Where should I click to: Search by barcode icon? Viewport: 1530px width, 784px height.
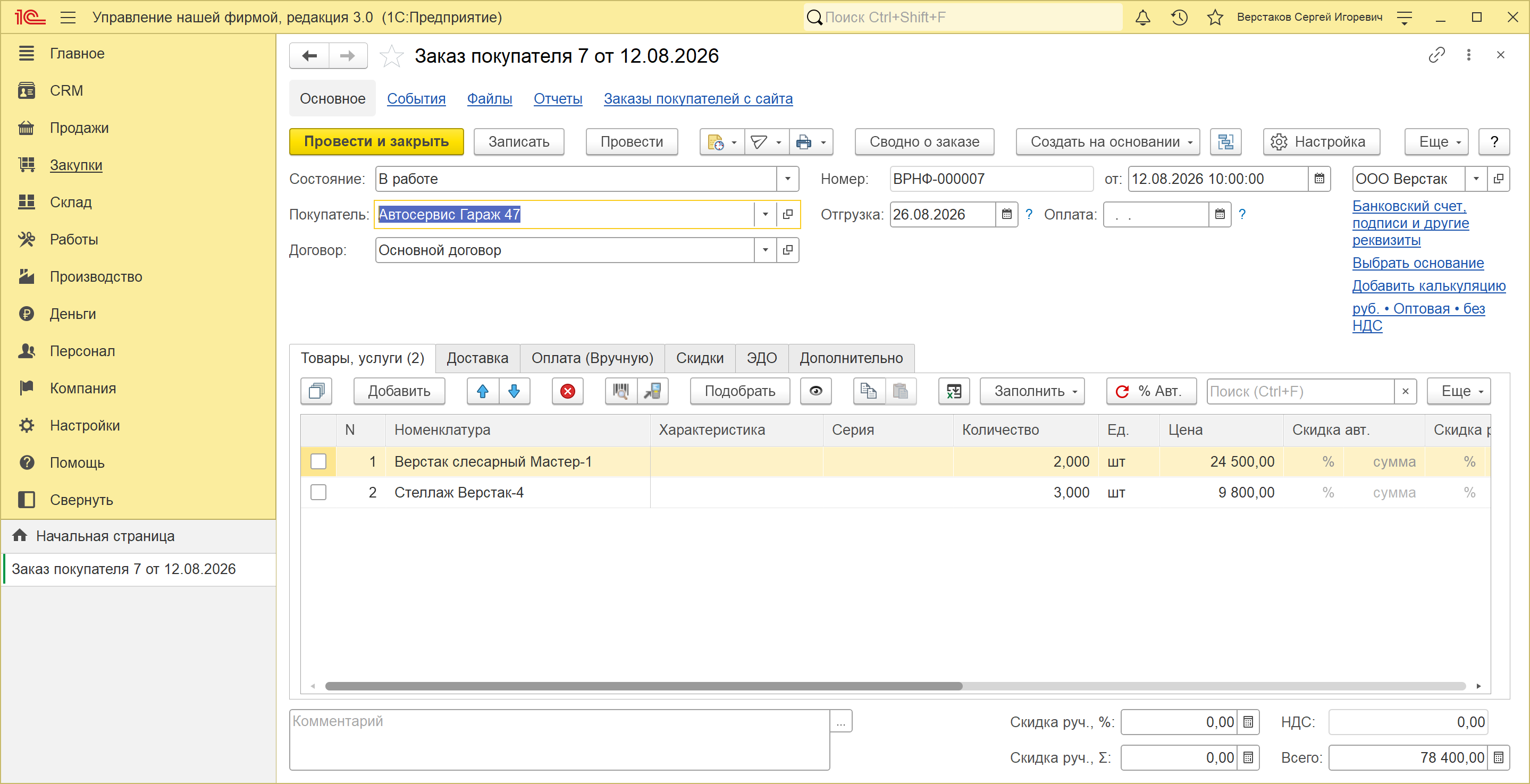pos(621,391)
